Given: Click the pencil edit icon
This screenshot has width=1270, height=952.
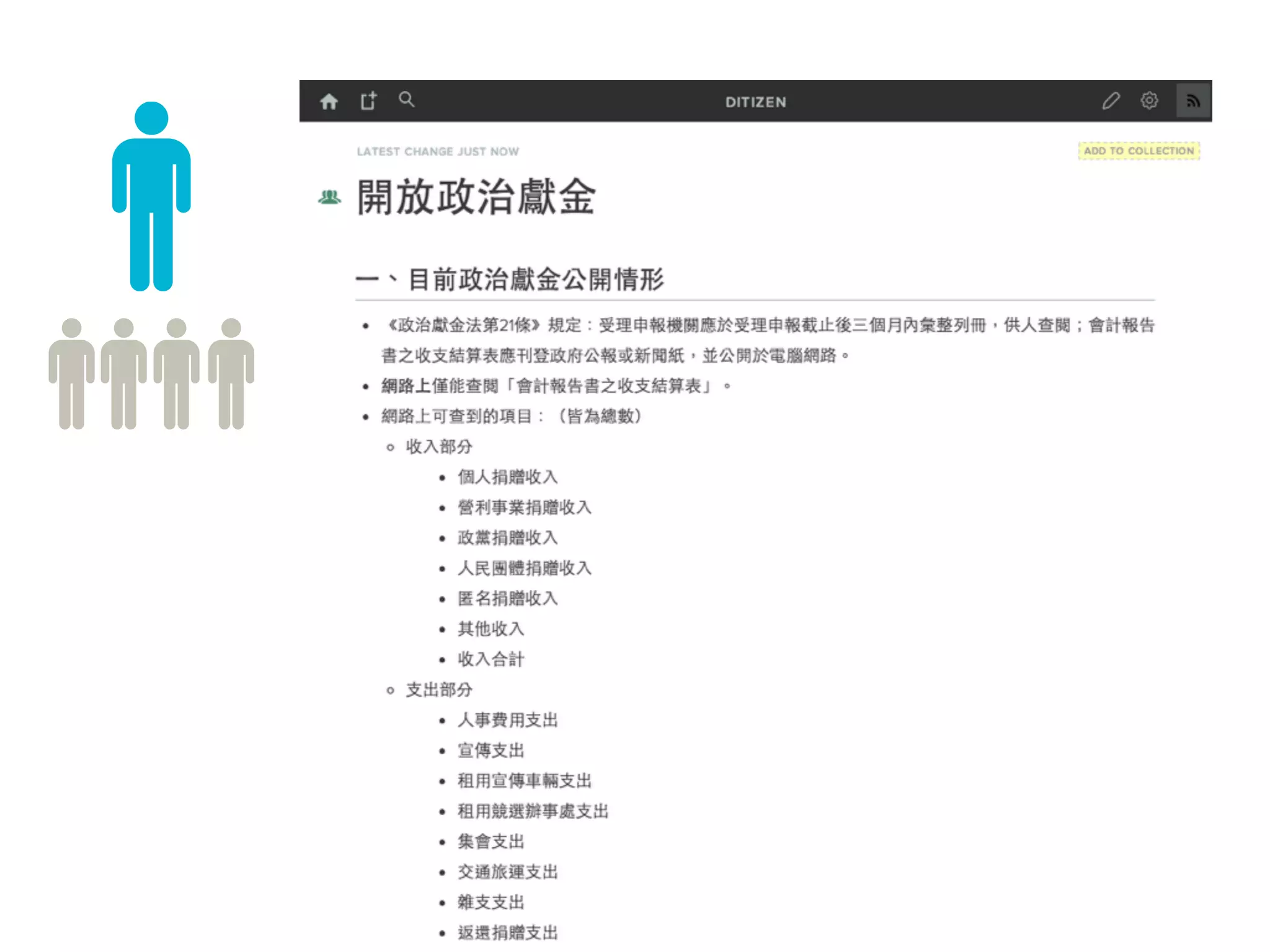Looking at the screenshot, I should point(1111,100).
